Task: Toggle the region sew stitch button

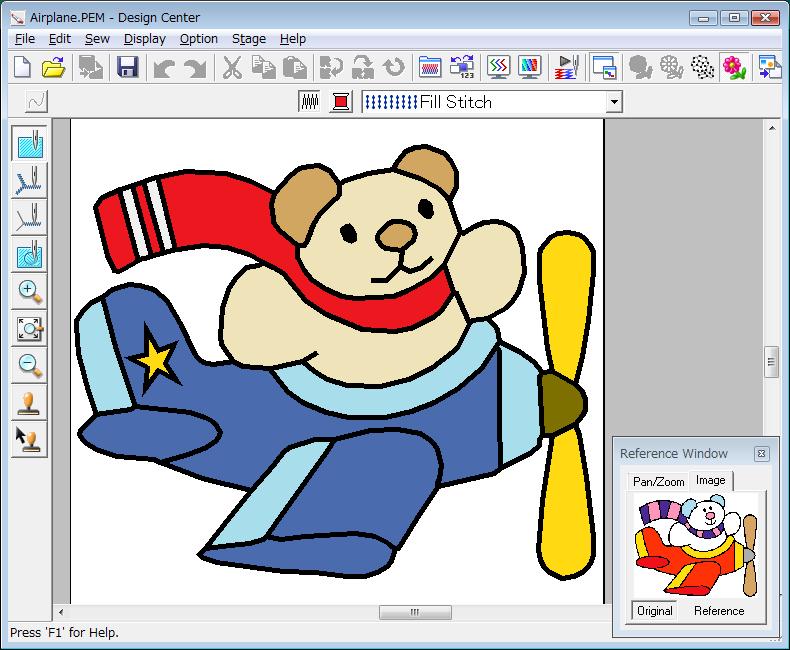Action: click(309, 101)
